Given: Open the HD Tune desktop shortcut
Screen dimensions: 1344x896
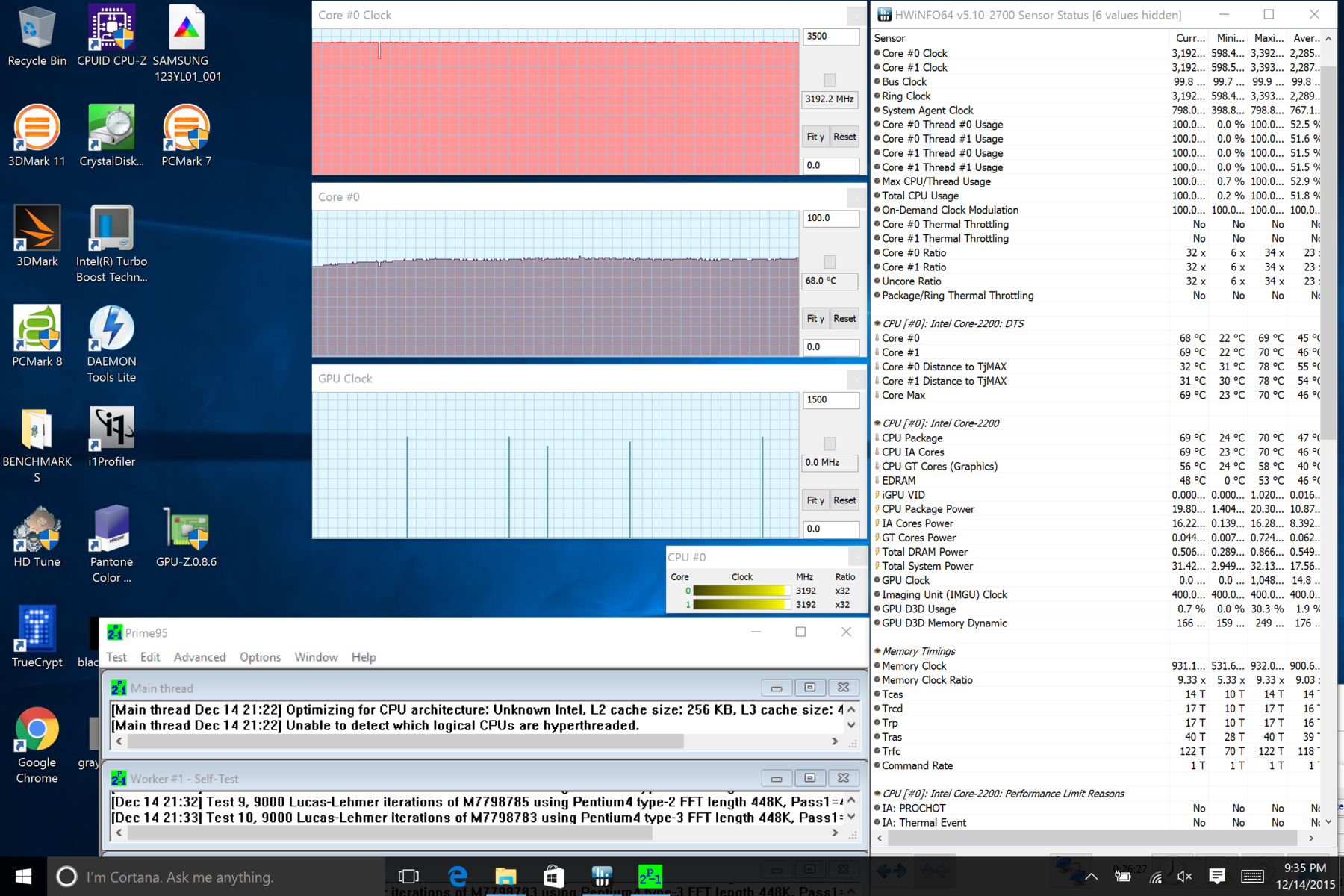Looking at the screenshot, I should pyautogui.click(x=37, y=536).
